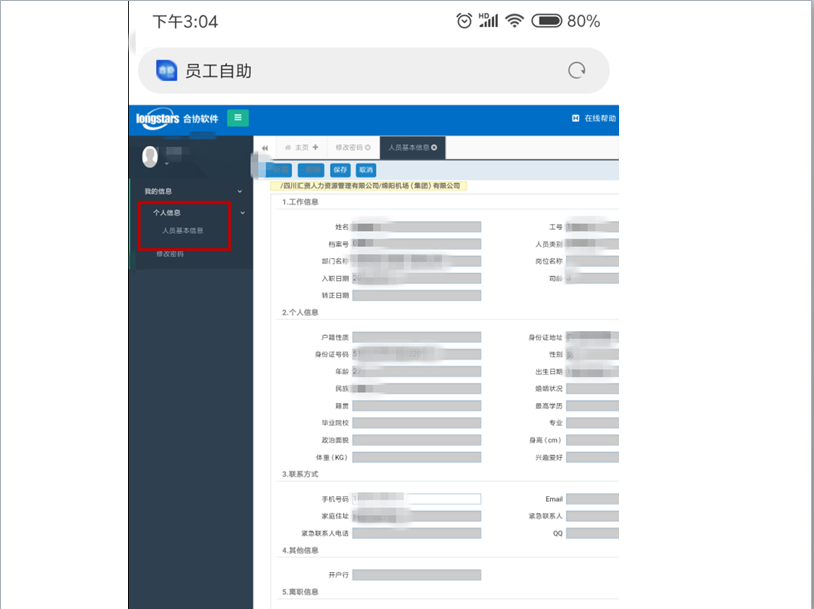Click the 年龄 field
The image size is (814, 609).
(416, 372)
